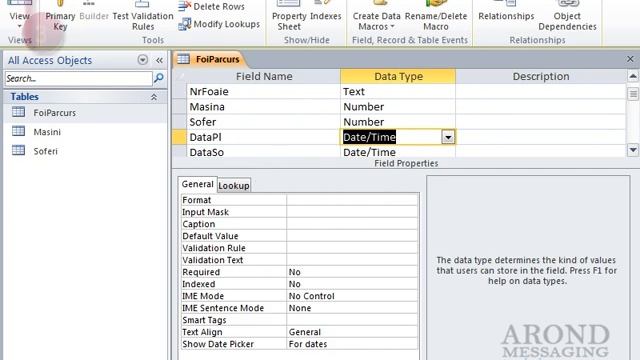Click the search magnifier icon
640x360 pixels.
159,78
